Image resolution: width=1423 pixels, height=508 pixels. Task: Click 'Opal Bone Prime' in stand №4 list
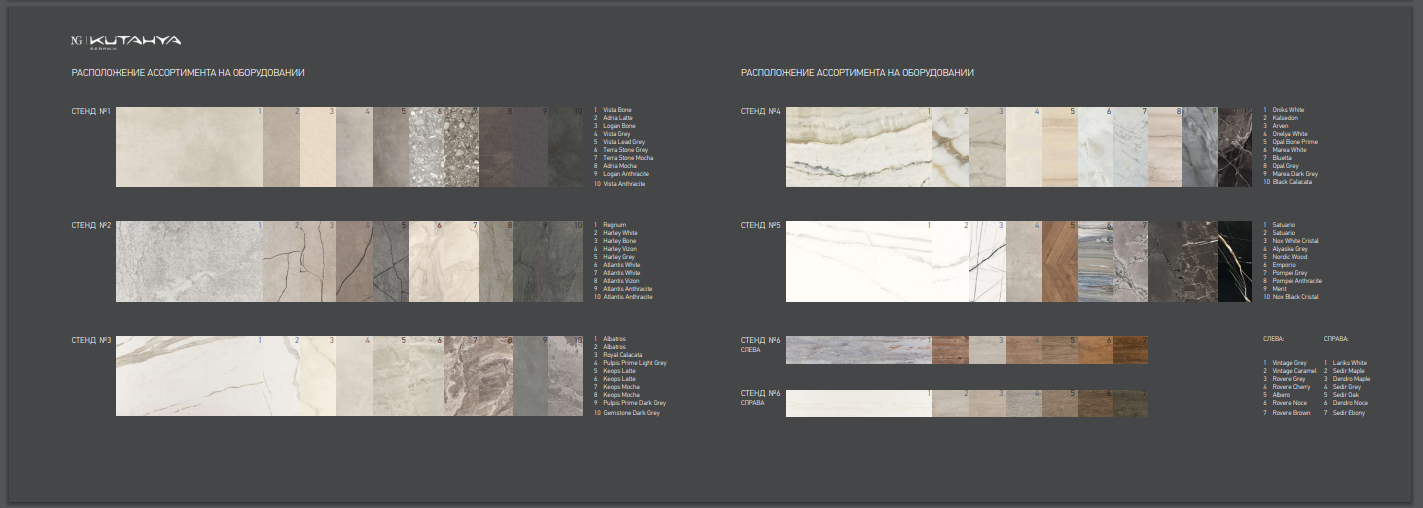(1295, 142)
